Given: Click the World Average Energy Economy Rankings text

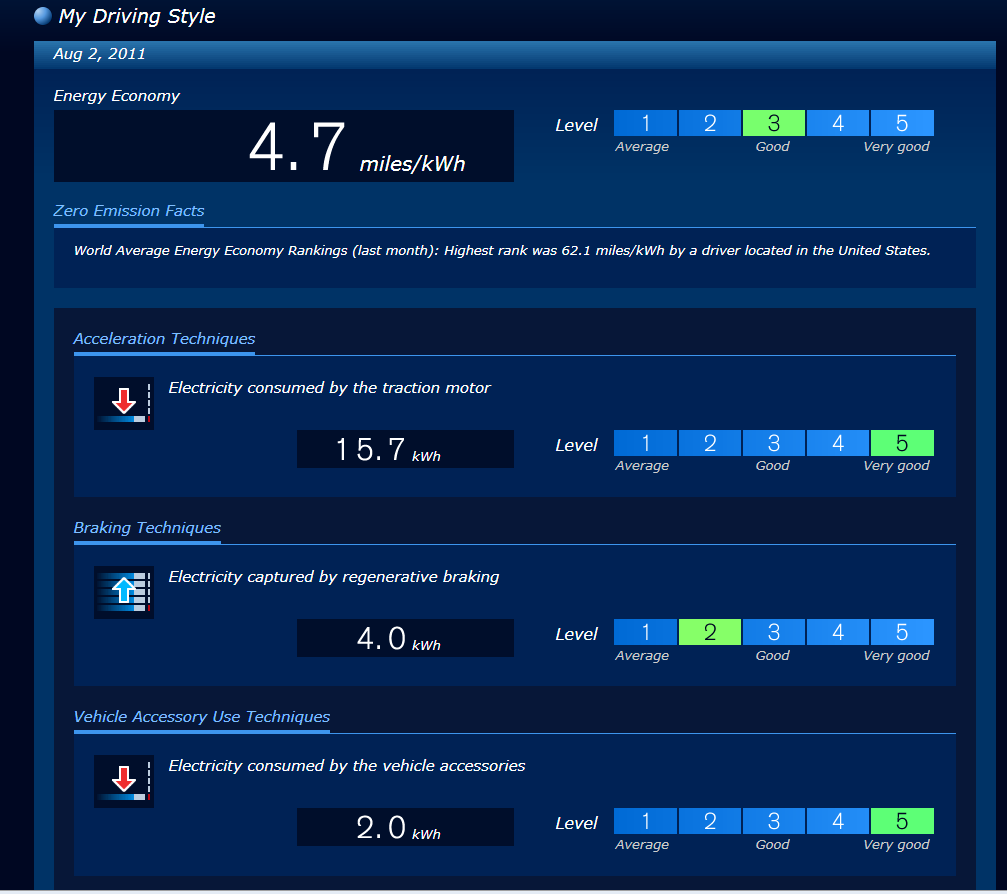Looking at the screenshot, I should [501, 250].
